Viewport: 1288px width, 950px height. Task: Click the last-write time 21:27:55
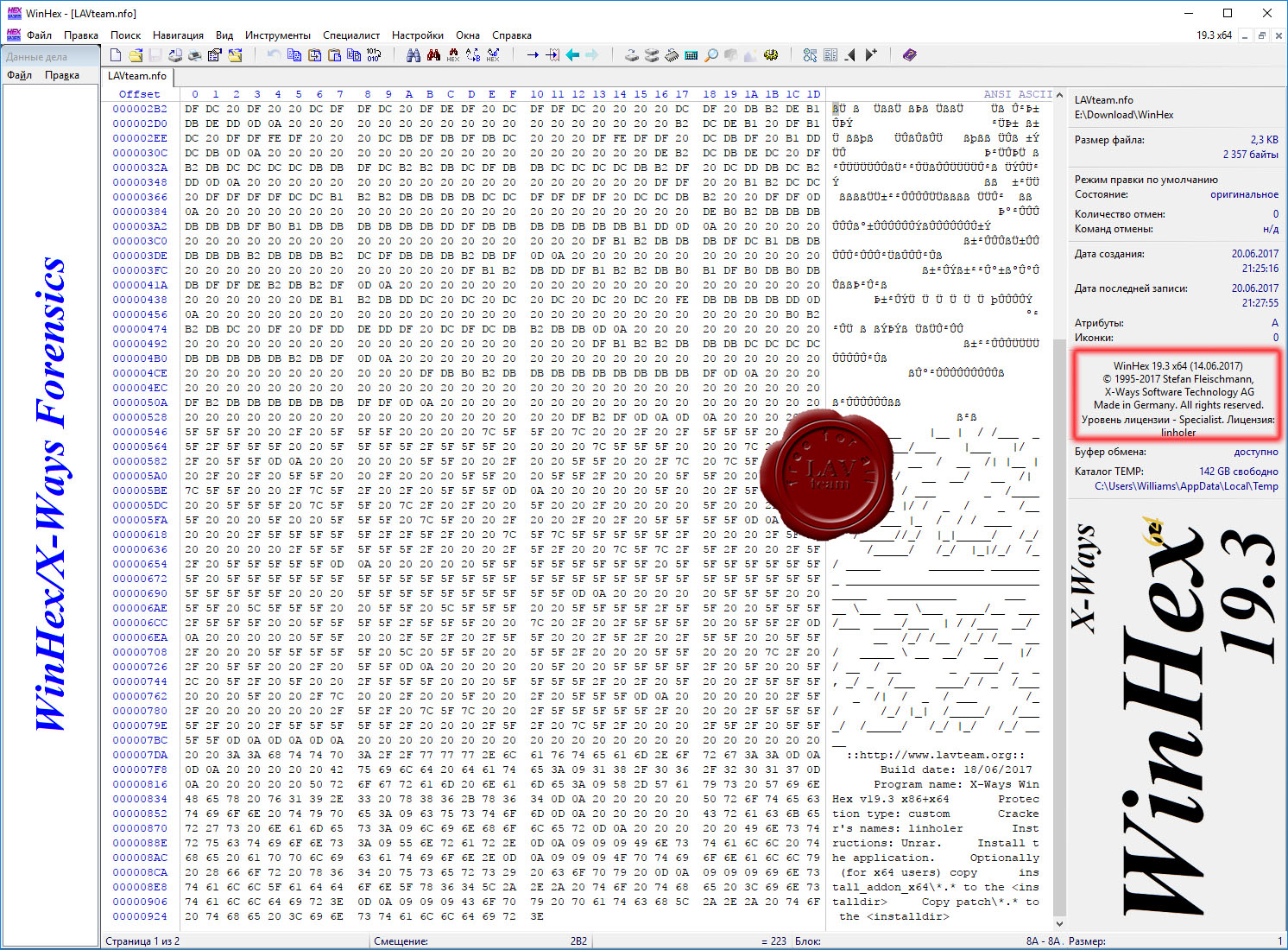1260,303
